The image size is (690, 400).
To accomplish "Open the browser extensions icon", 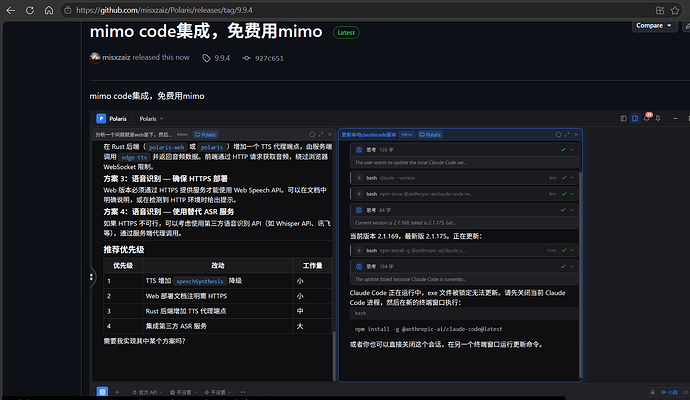I will point(660,10).
